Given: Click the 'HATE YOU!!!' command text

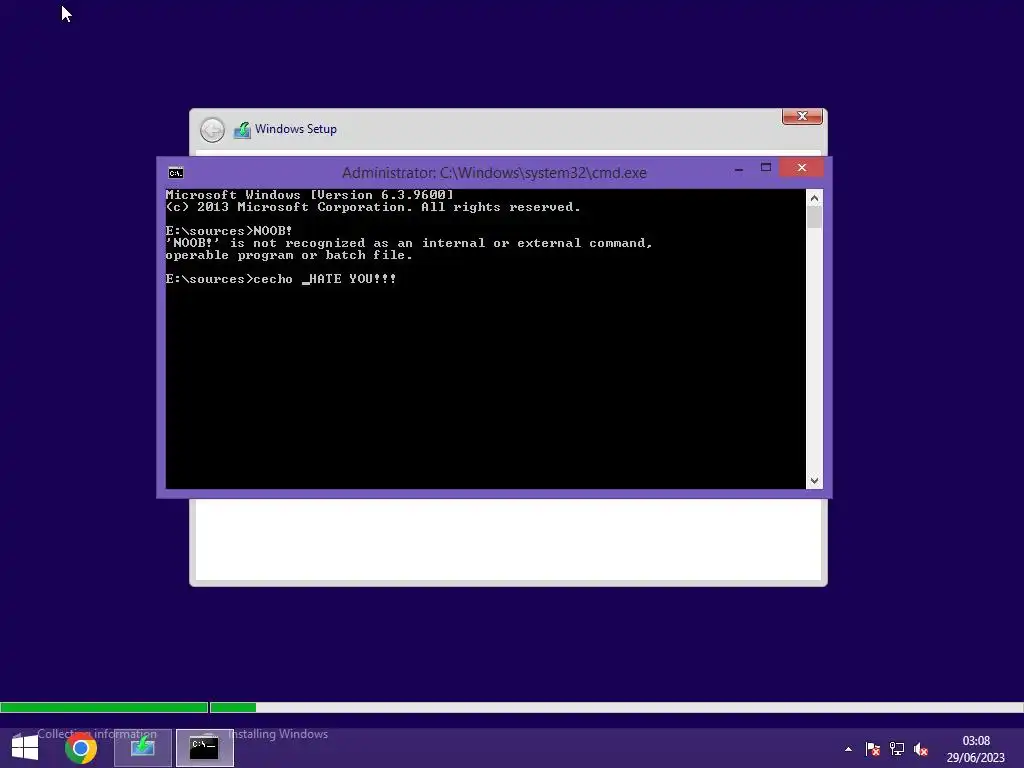Looking at the screenshot, I should (353, 279).
